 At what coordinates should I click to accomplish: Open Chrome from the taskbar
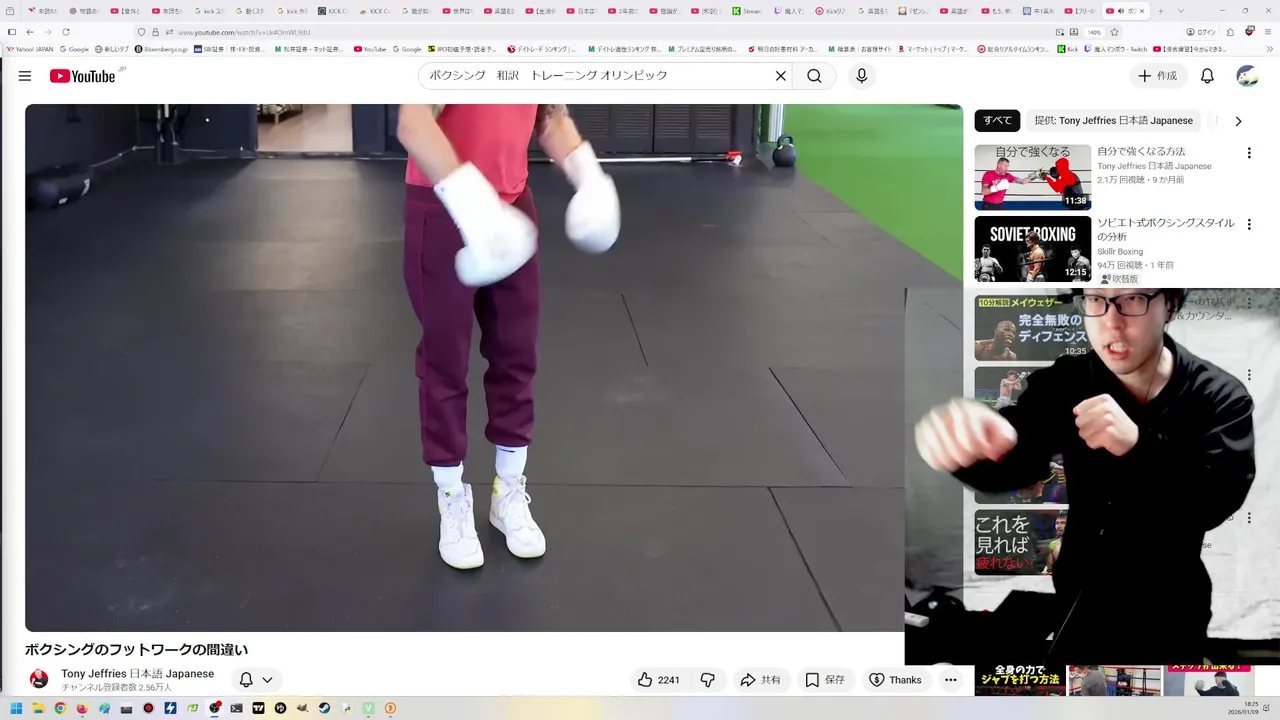click(x=59, y=709)
